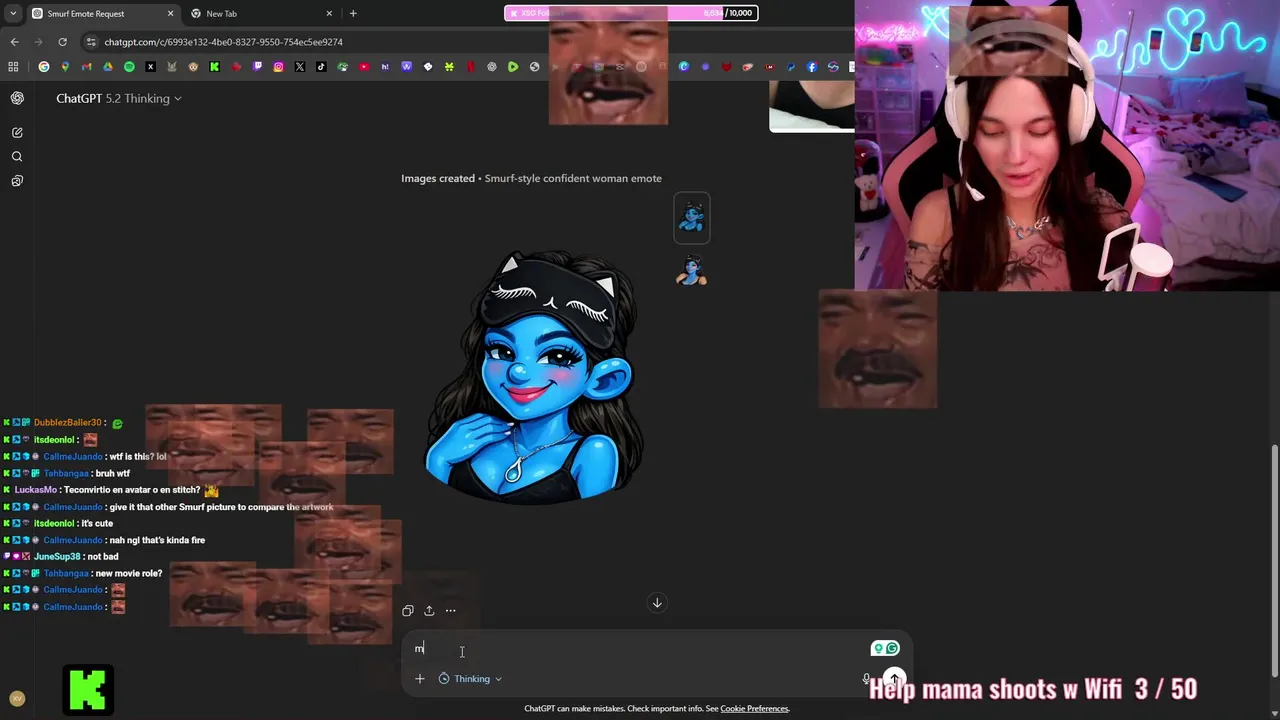Viewport: 1280px width, 720px height.
Task: Select second Smurf image variant thumbnail
Action: (x=692, y=270)
